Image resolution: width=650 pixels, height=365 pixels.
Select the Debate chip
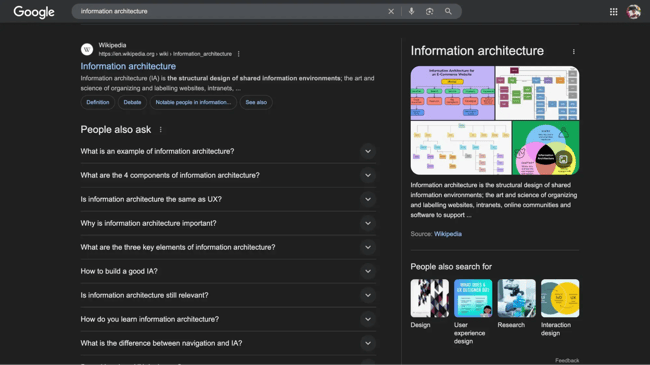[x=132, y=102]
